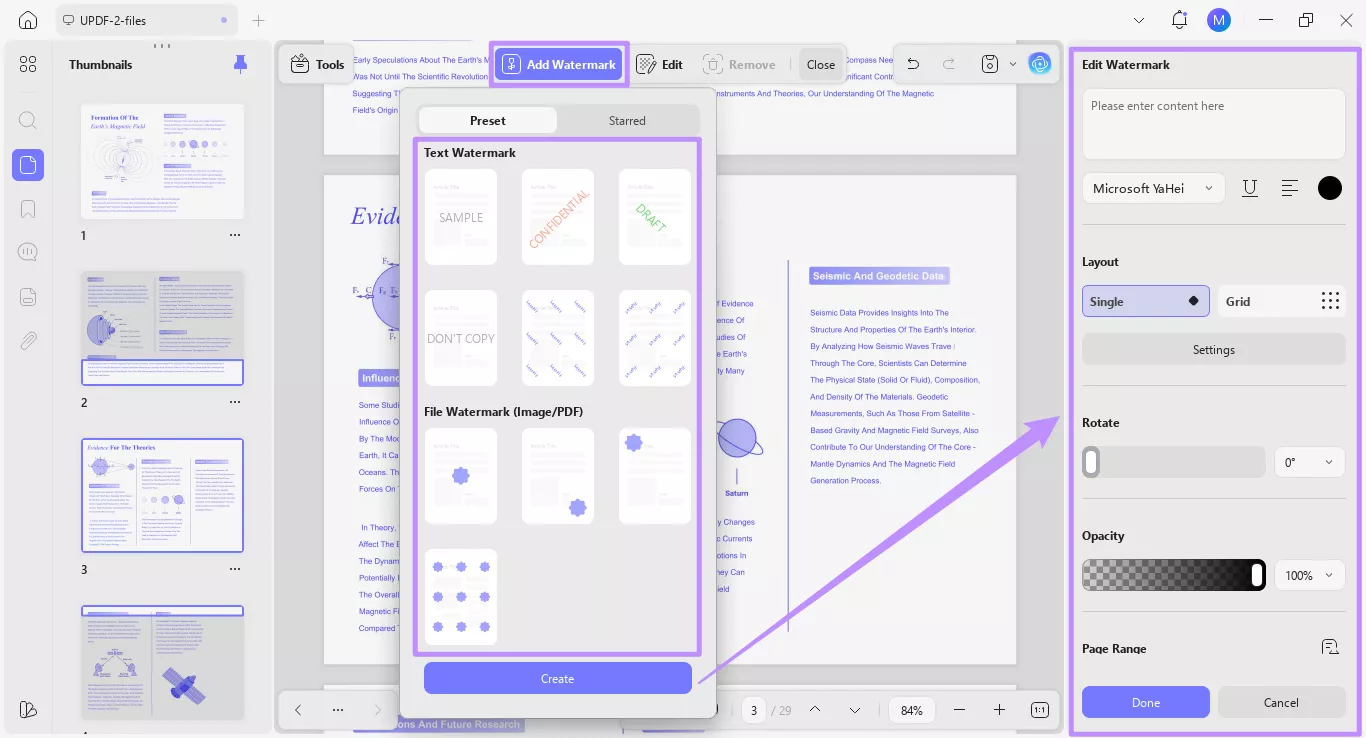Open the layers icon at sidebar bottom
Screen dimensions: 1366x738
tap(28, 709)
